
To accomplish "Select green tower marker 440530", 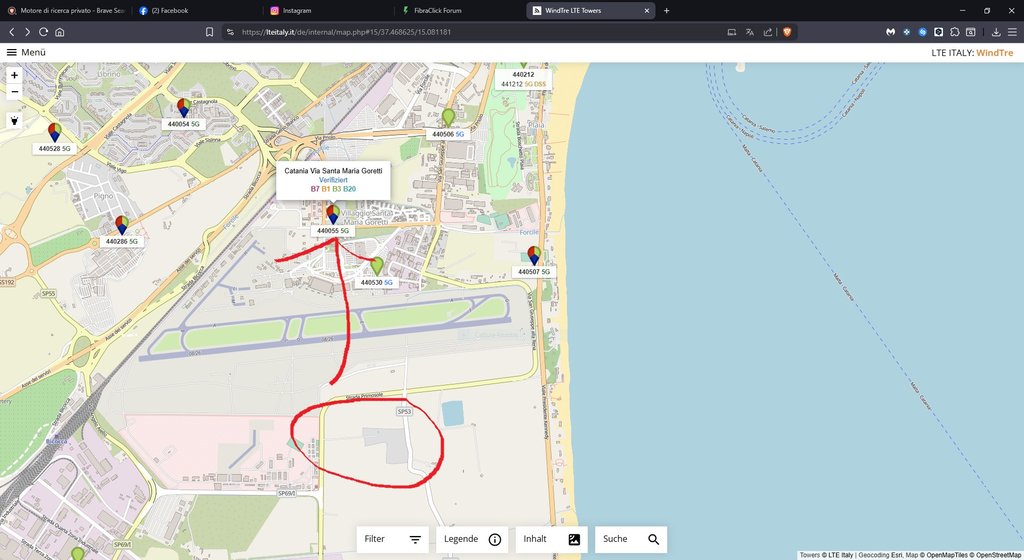I will [x=377, y=266].
